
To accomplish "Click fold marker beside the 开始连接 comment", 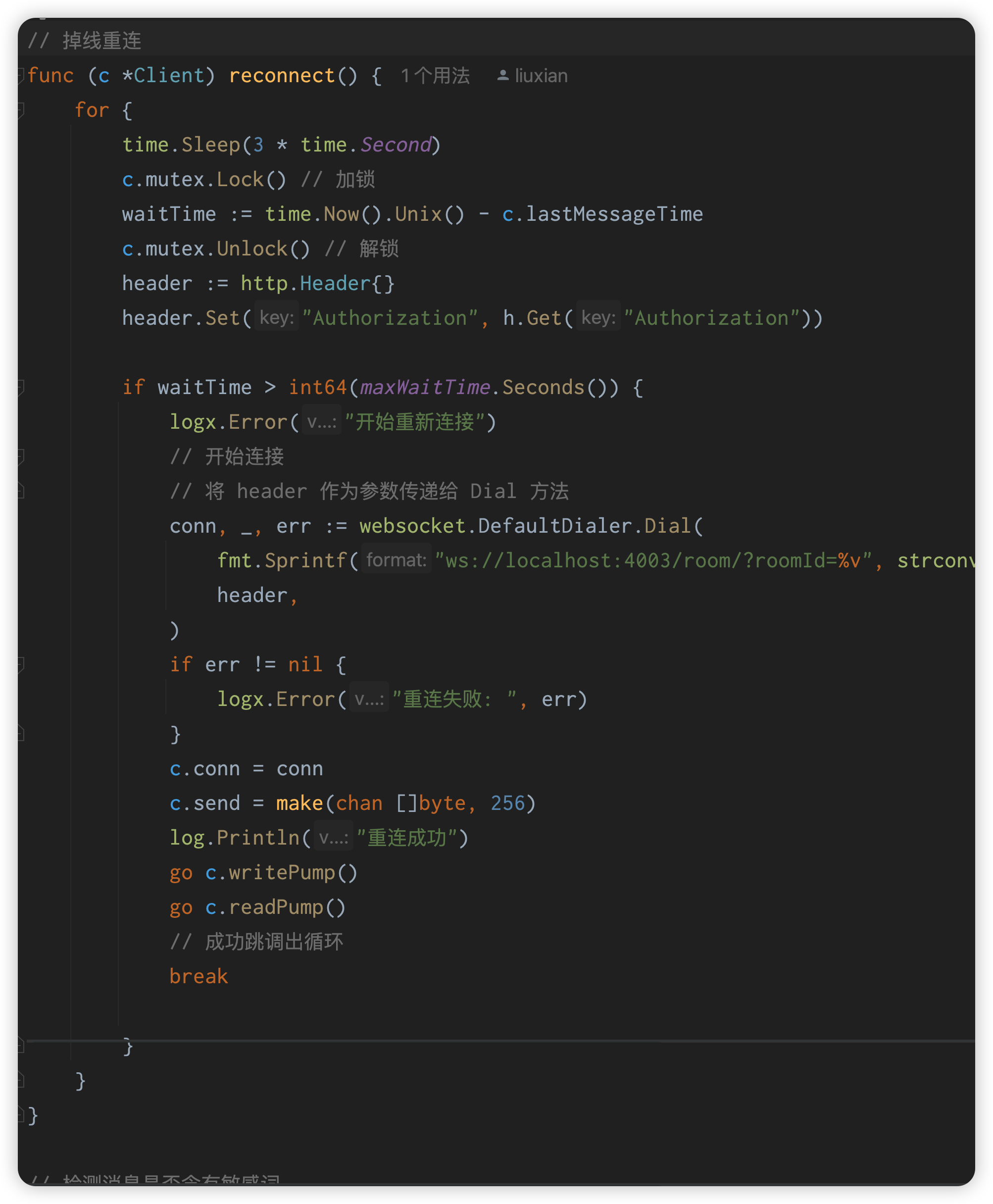I will tap(21, 456).
